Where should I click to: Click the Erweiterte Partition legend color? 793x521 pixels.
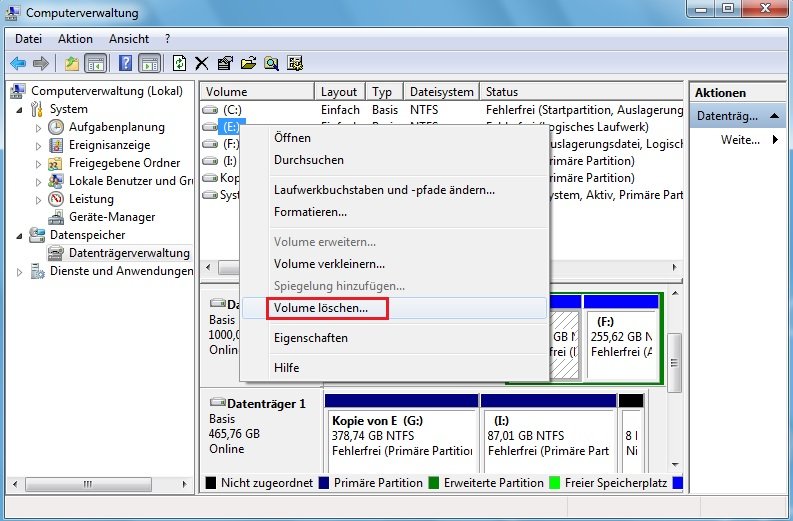pos(433,483)
